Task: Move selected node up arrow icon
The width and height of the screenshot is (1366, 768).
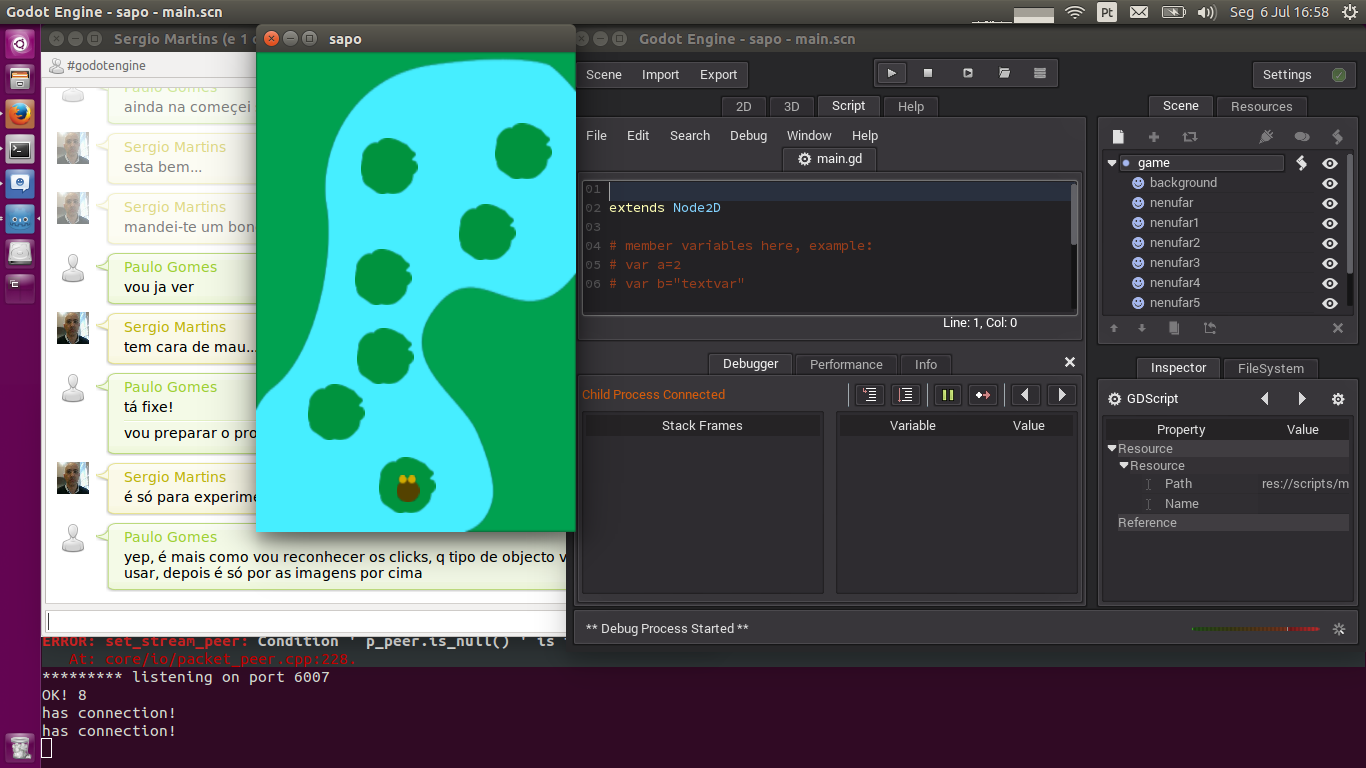Action: click(x=1115, y=328)
